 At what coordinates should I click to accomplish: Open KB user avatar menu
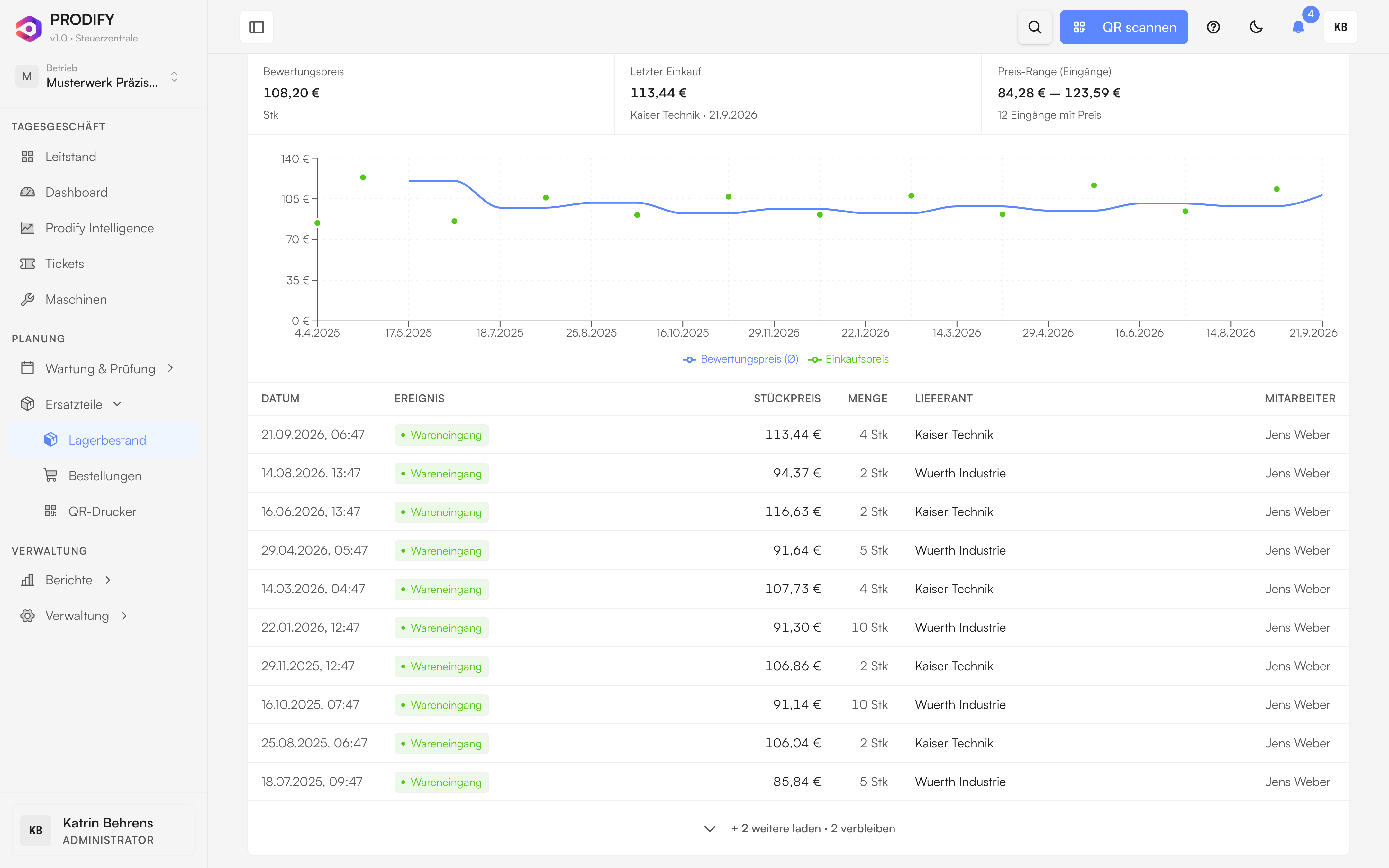(1340, 27)
